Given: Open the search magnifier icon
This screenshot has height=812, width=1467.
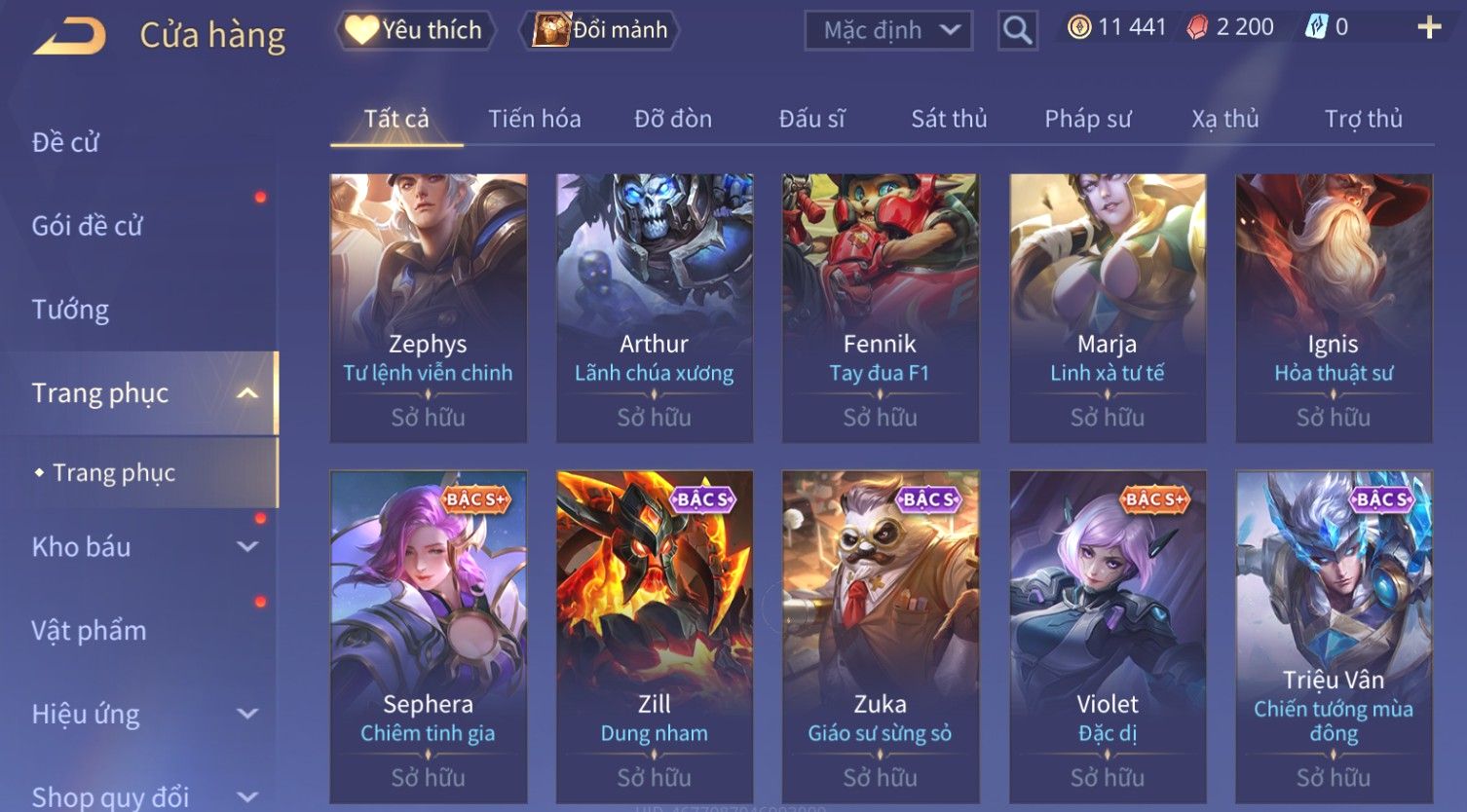Looking at the screenshot, I should pyautogui.click(x=1017, y=30).
